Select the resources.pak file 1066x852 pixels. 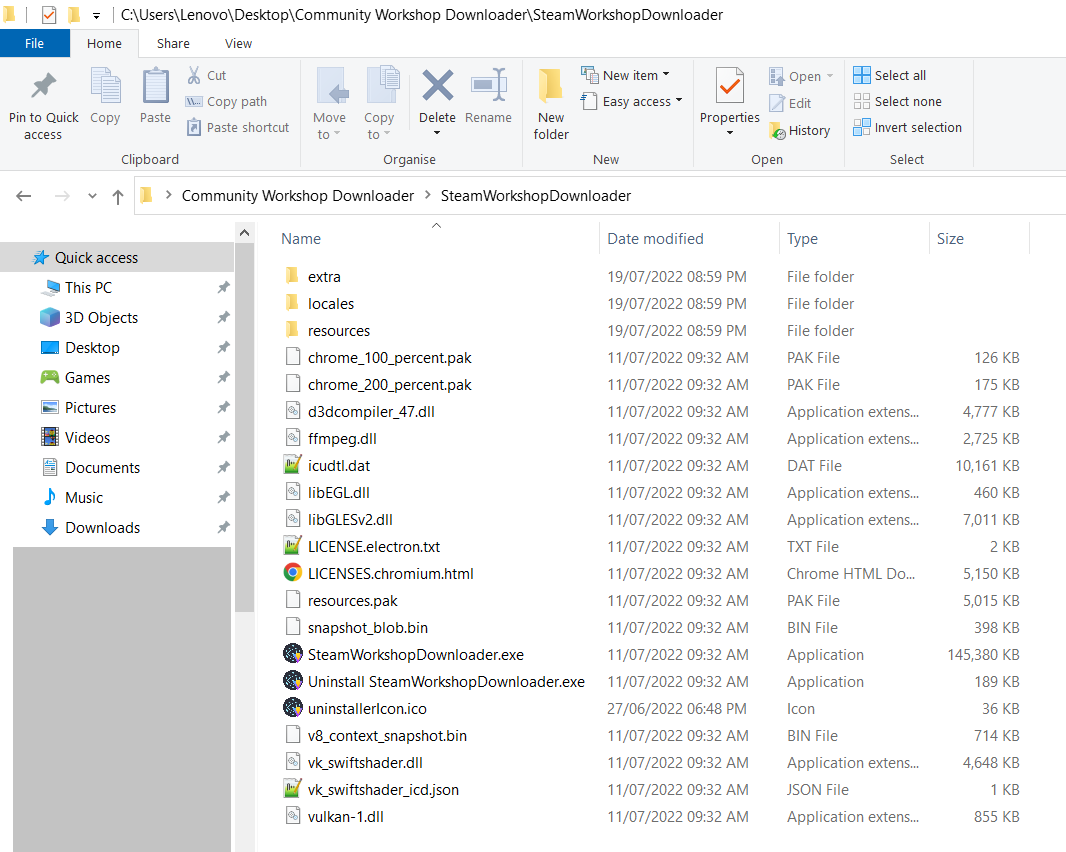click(352, 600)
